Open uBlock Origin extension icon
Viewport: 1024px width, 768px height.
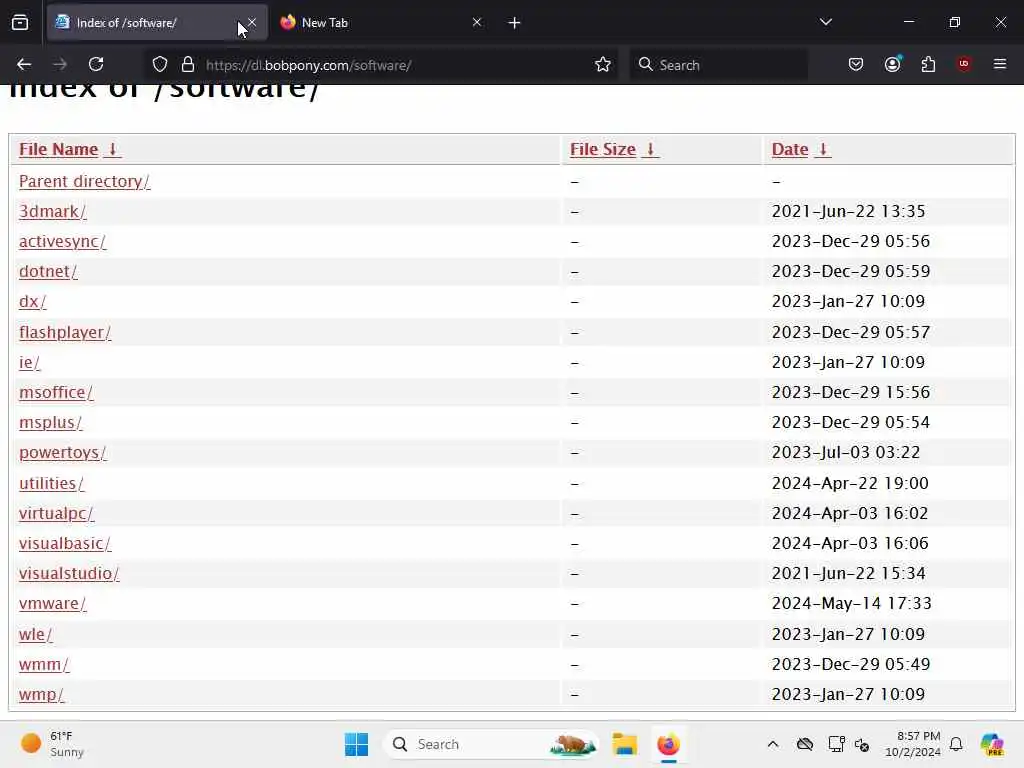964,64
